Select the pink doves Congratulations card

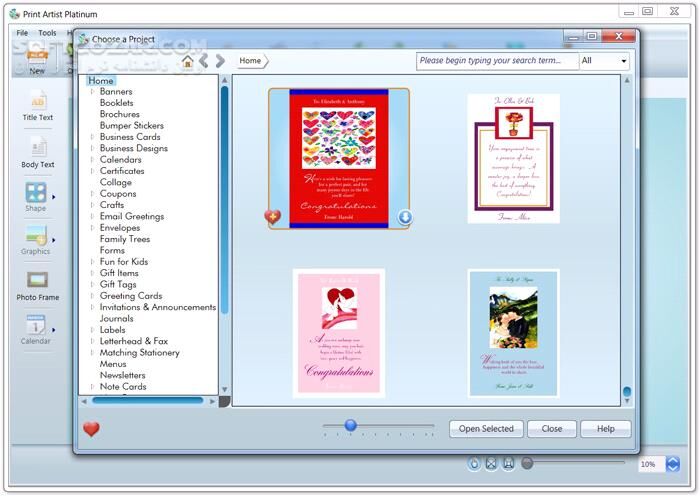(x=339, y=333)
